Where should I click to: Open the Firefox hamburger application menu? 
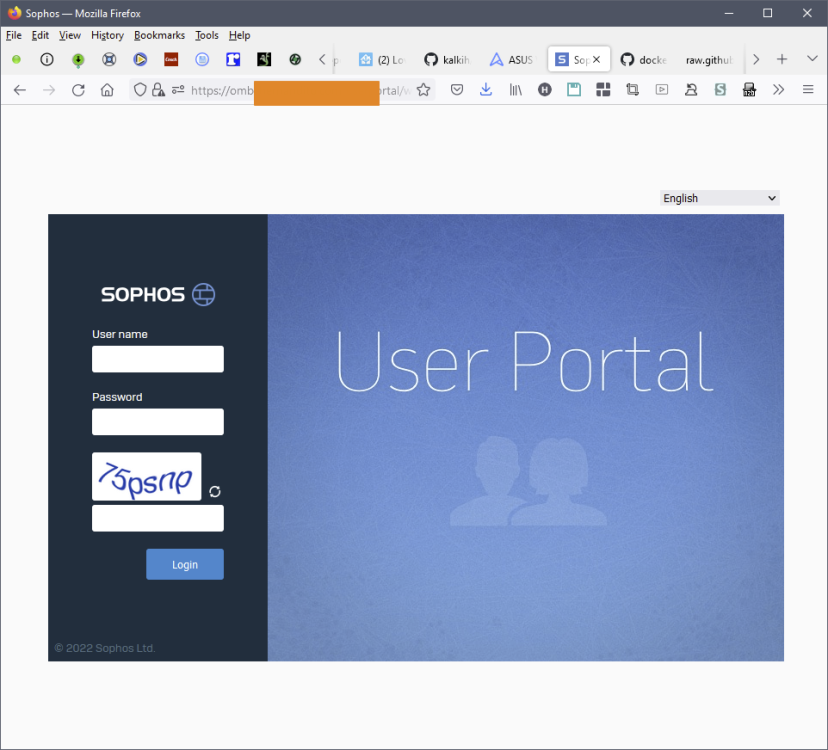808,90
